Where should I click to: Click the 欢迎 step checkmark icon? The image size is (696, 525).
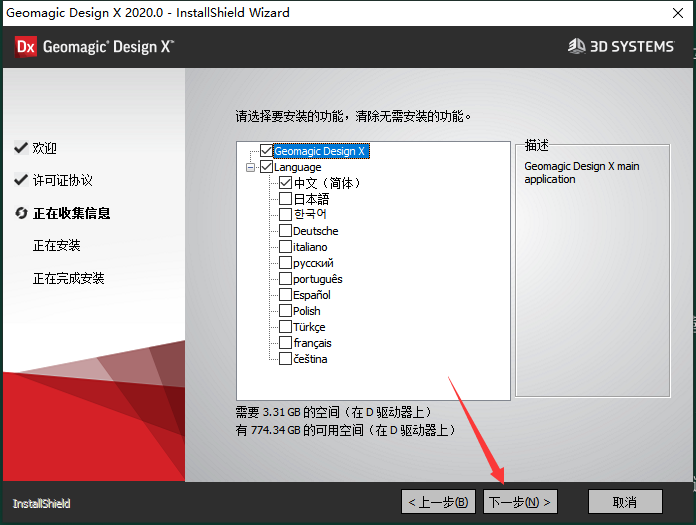coord(21,147)
